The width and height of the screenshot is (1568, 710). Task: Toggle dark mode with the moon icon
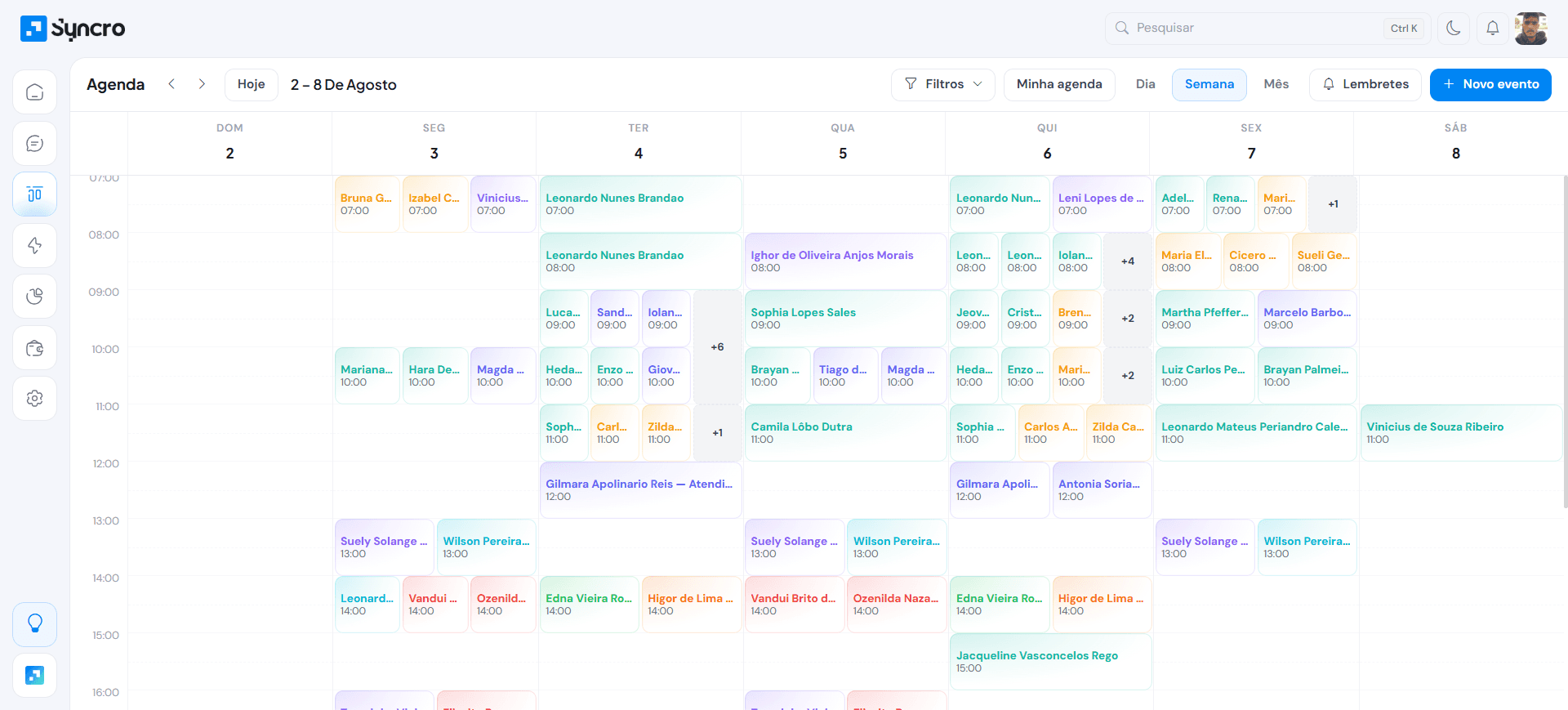tap(1453, 28)
